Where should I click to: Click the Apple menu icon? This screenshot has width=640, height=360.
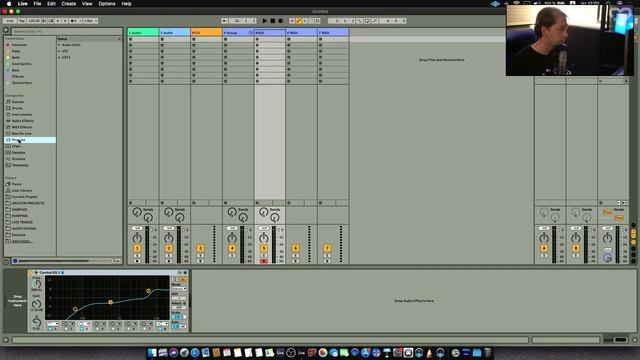pyautogui.click(x=9, y=4)
